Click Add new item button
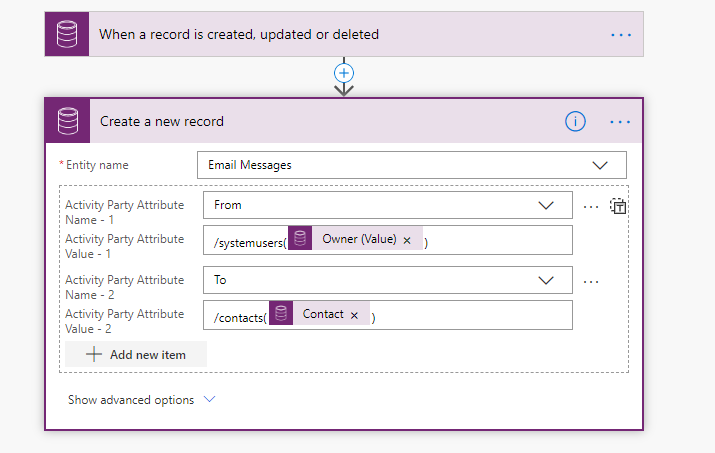 click(137, 354)
